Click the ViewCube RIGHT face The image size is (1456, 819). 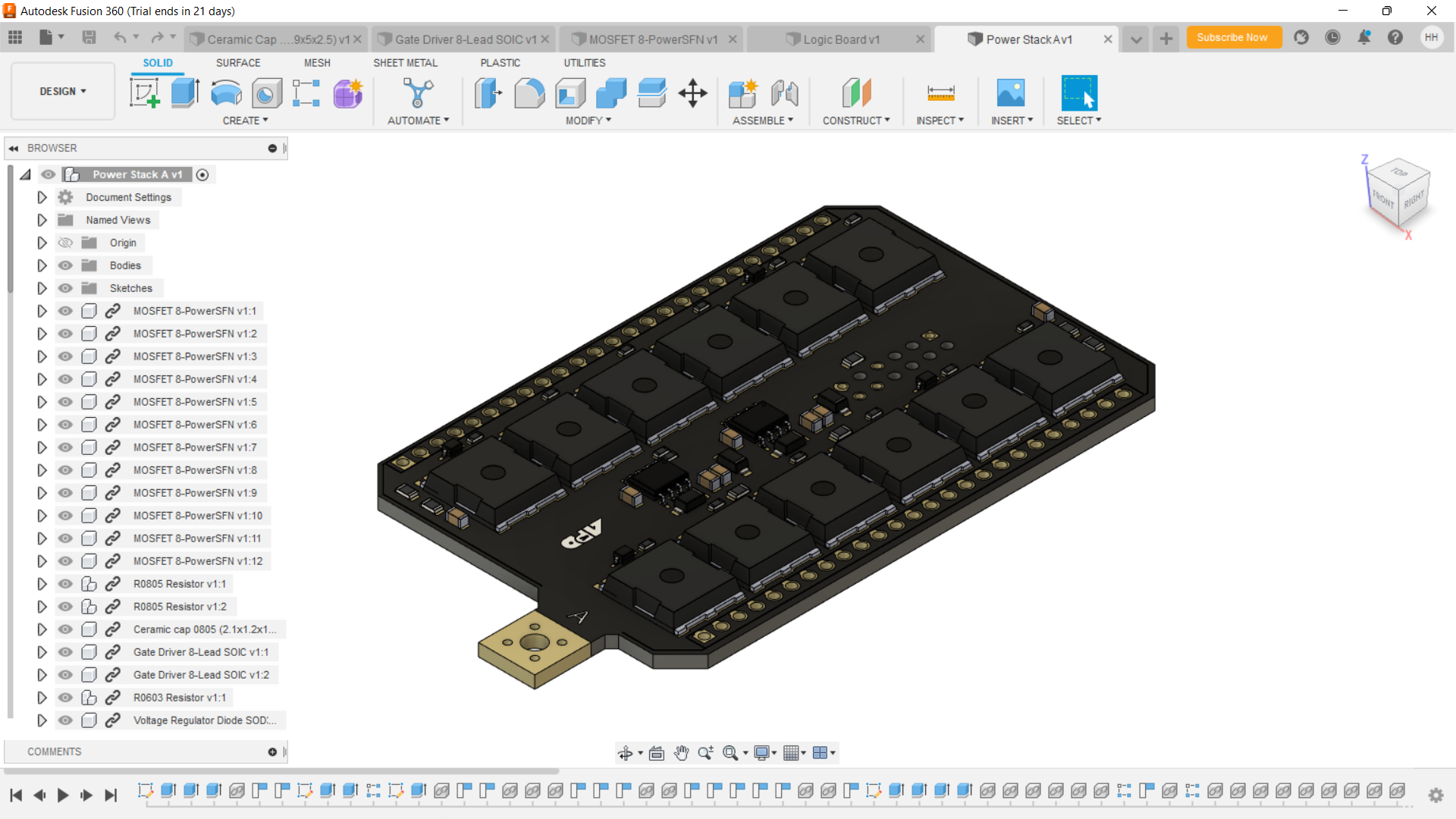(1413, 200)
